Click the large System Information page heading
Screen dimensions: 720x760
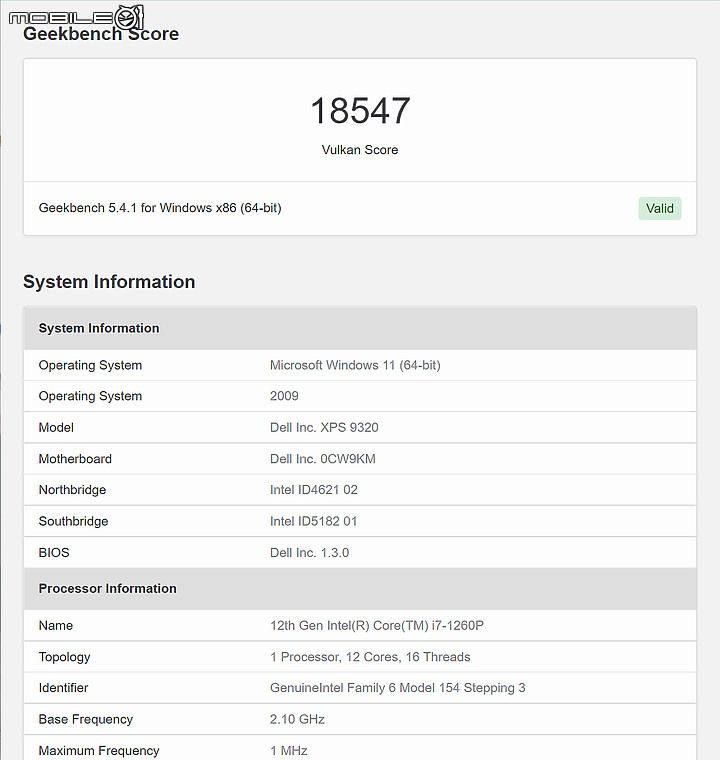pyautogui.click(x=109, y=282)
